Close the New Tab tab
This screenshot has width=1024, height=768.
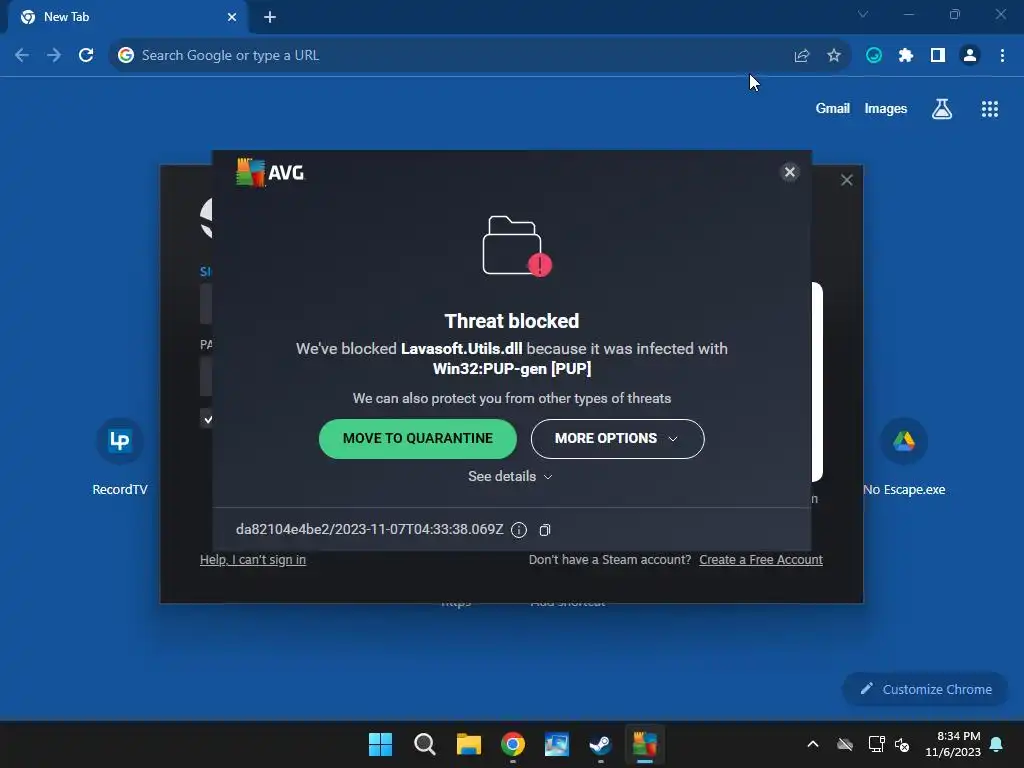pos(231,18)
